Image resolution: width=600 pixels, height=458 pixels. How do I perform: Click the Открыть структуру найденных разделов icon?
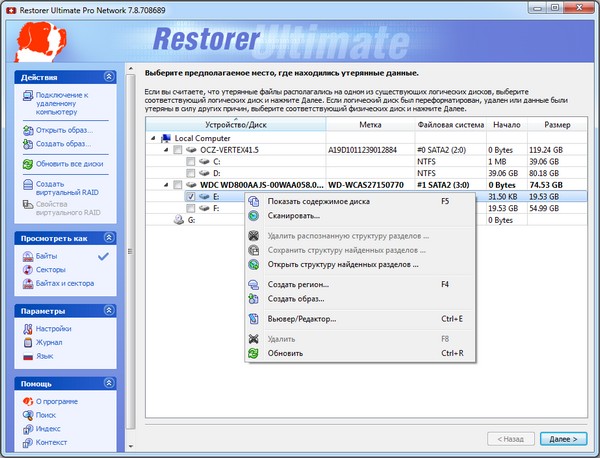[x=253, y=264]
